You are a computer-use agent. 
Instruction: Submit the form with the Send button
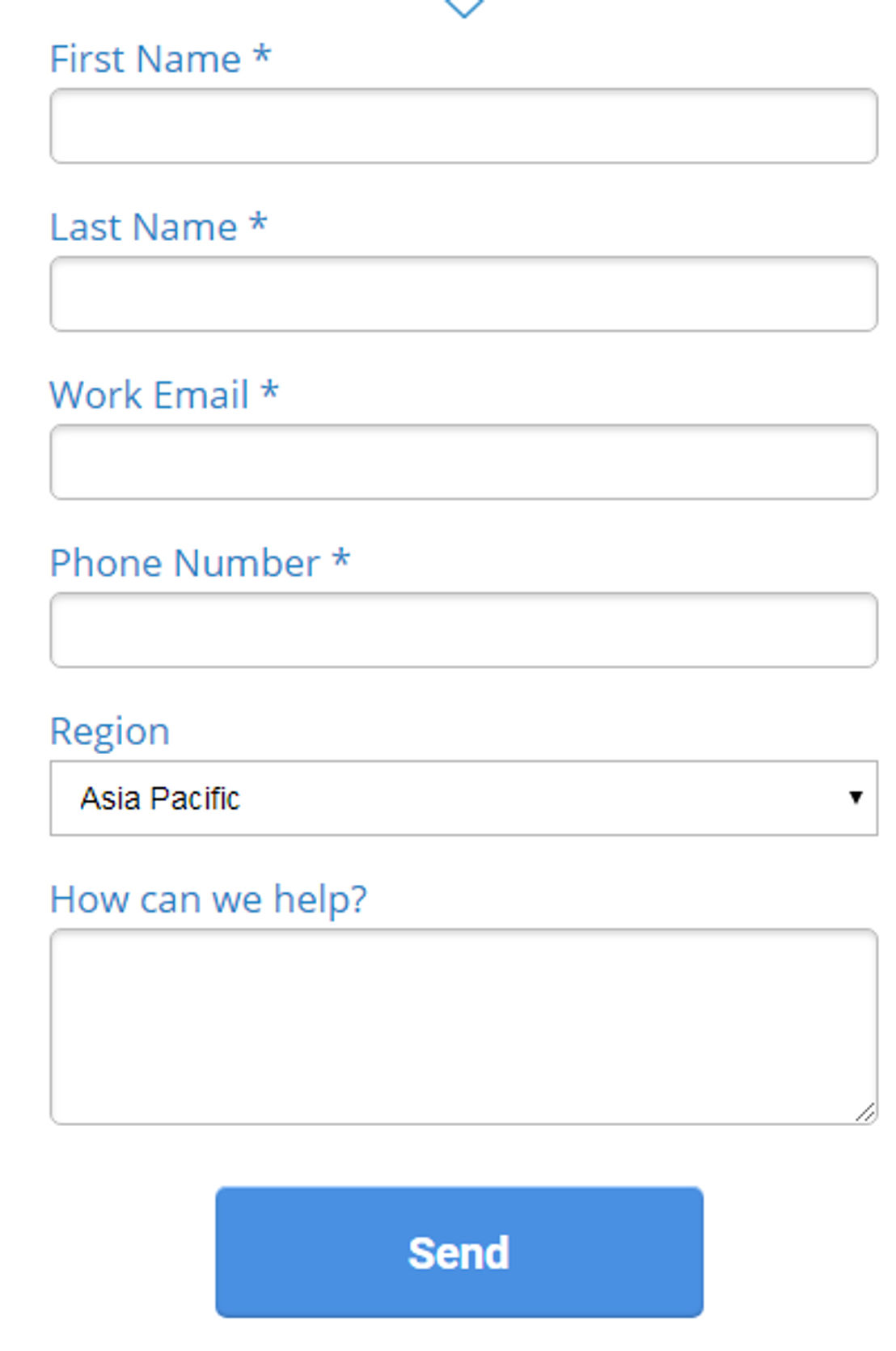tap(459, 1251)
